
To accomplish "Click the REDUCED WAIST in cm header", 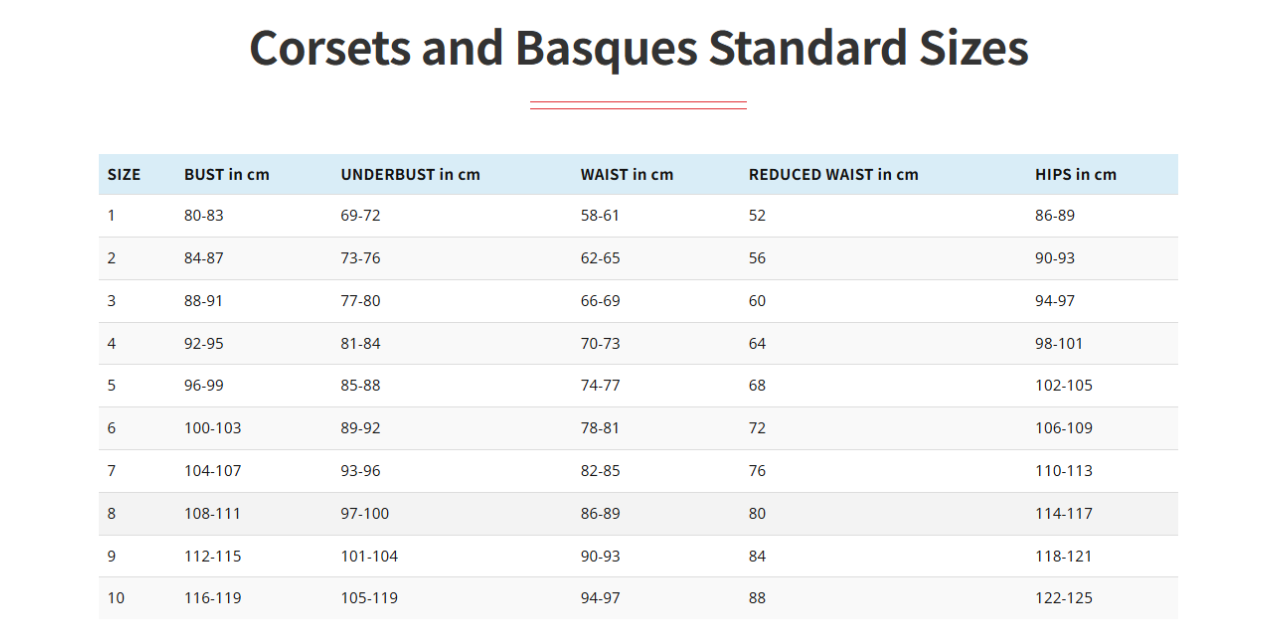I will [x=832, y=174].
